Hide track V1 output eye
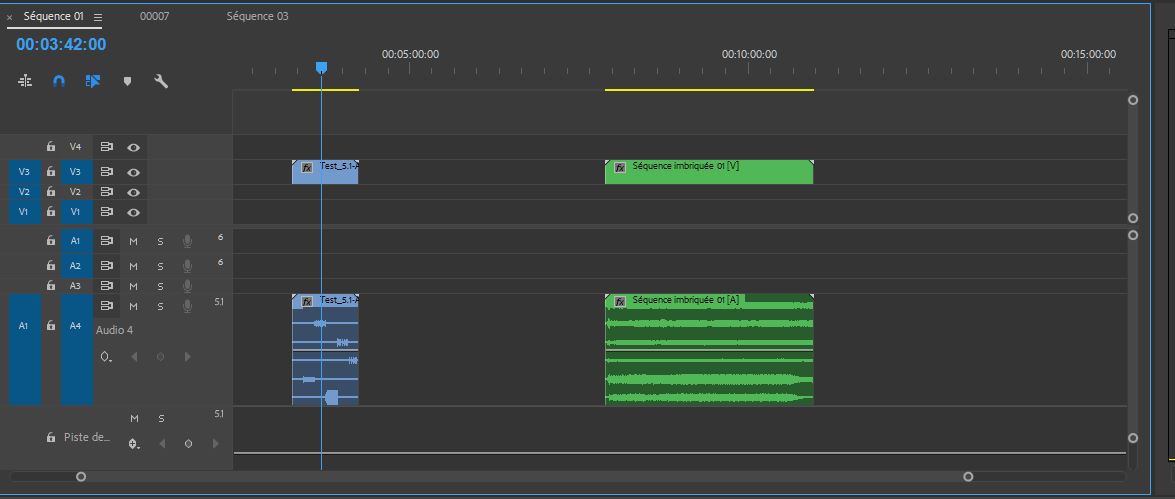This screenshot has height=499, width=1175. (x=133, y=213)
